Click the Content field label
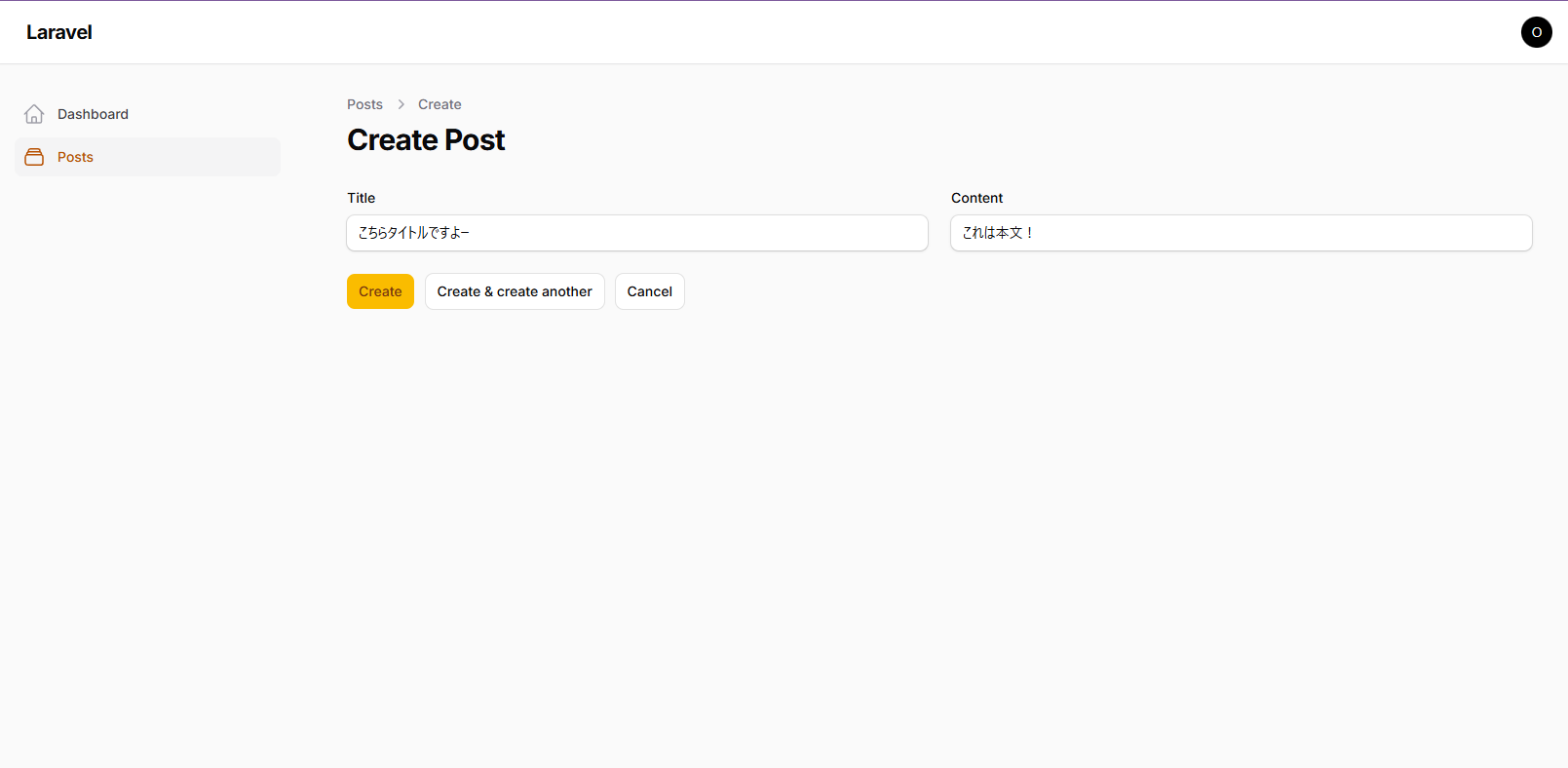Image resolution: width=1568 pixels, height=768 pixels. pos(976,198)
